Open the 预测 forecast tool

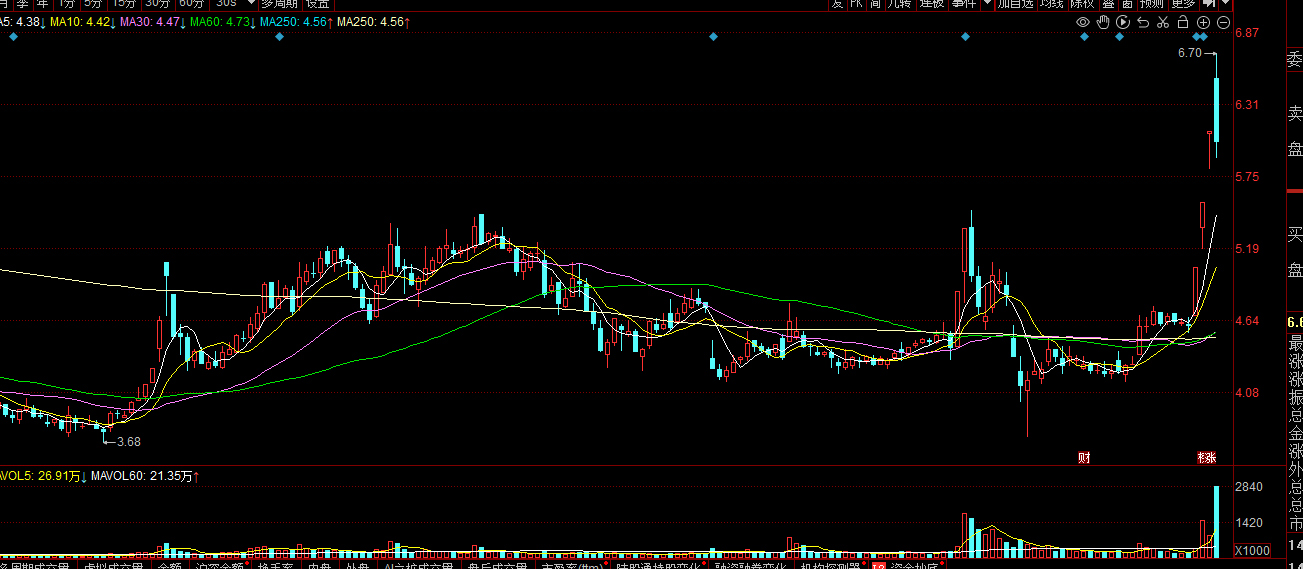pos(1151,4)
